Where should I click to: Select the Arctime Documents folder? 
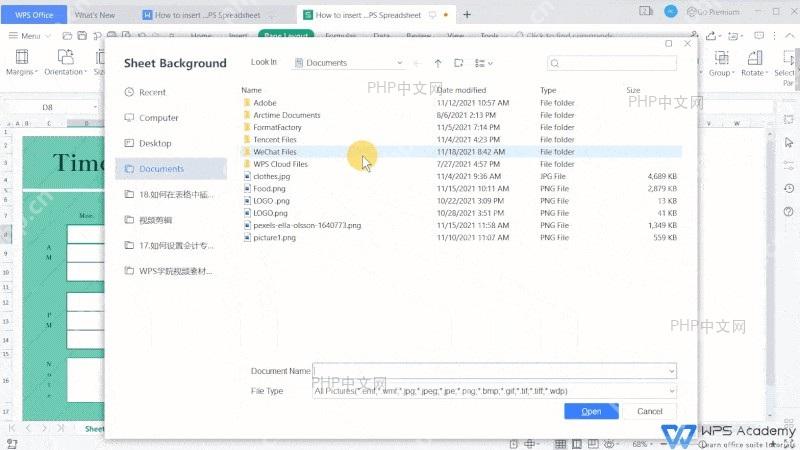pyautogui.click(x=462, y=115)
